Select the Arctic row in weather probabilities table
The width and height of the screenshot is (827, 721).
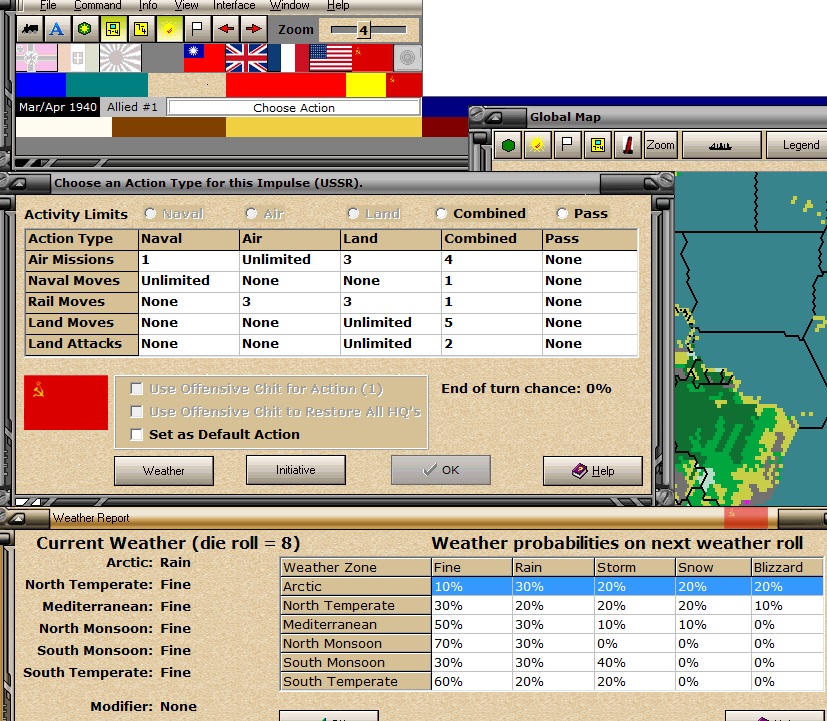(x=551, y=587)
